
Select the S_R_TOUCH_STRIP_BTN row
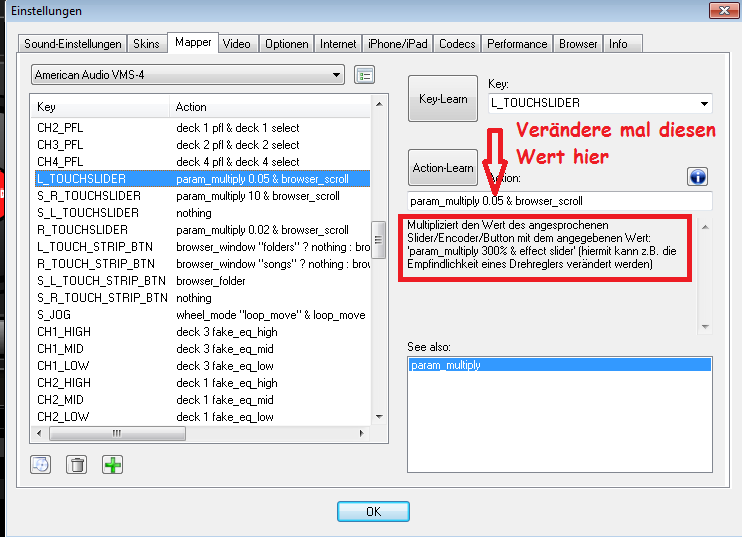click(x=203, y=298)
